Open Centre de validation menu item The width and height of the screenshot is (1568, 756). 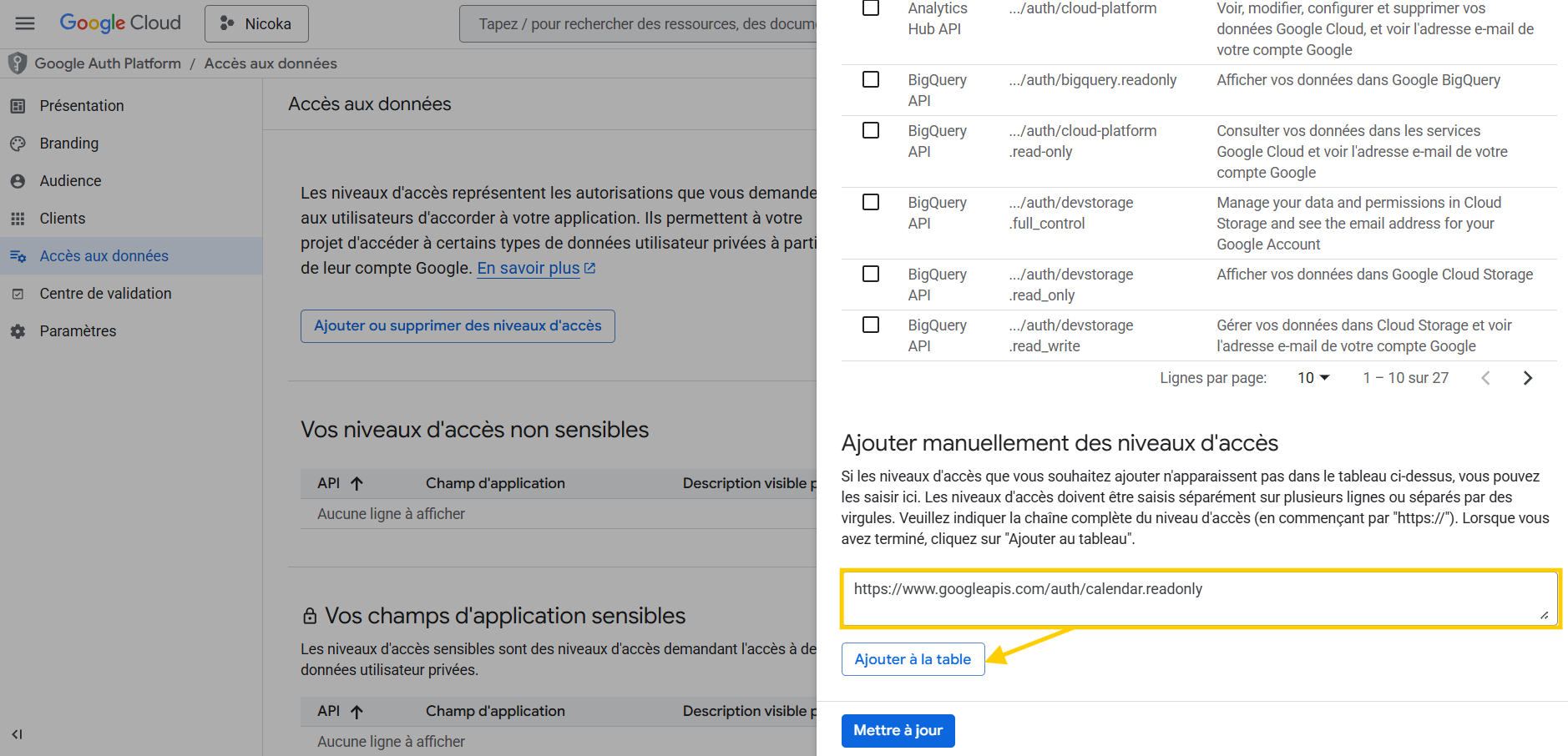tap(105, 294)
